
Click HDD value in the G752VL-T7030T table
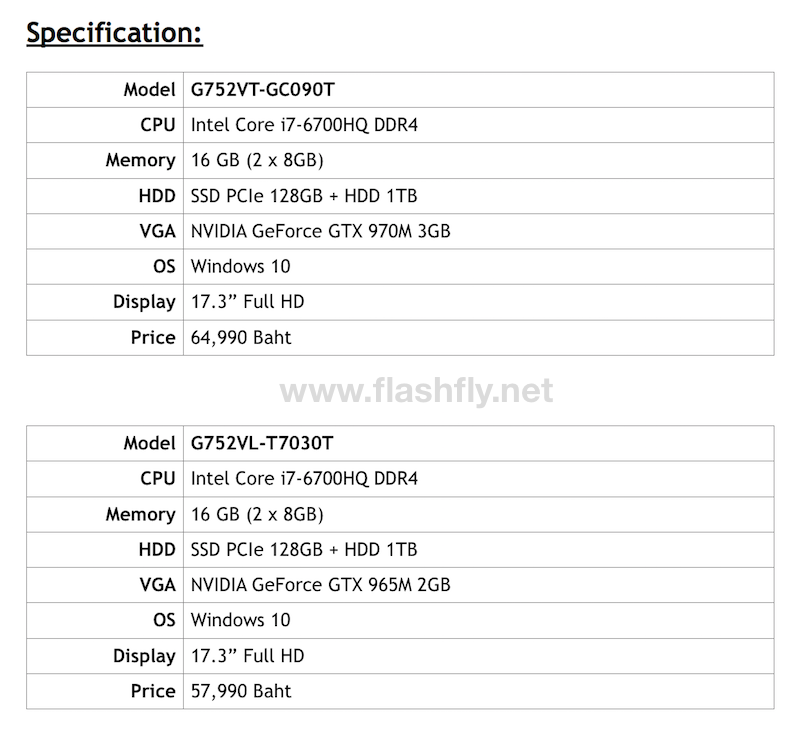[304, 550]
